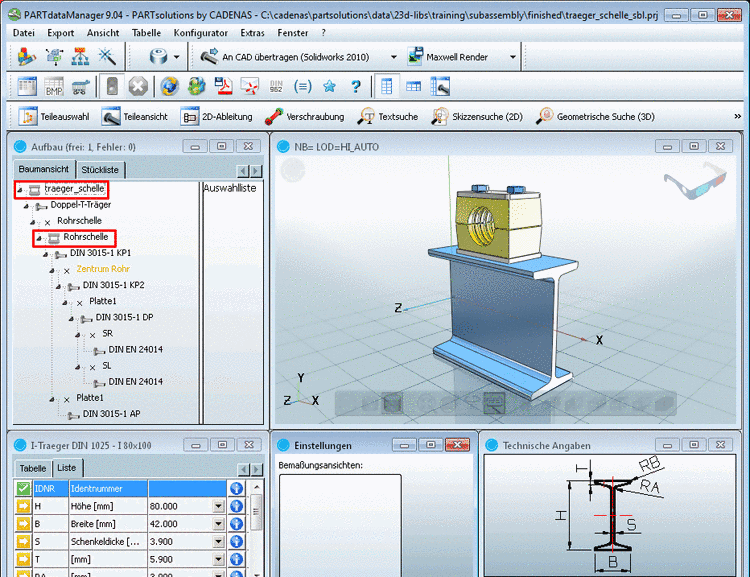Expand the Maxwell Render dropdown
The width and height of the screenshot is (750, 577).
(513, 57)
